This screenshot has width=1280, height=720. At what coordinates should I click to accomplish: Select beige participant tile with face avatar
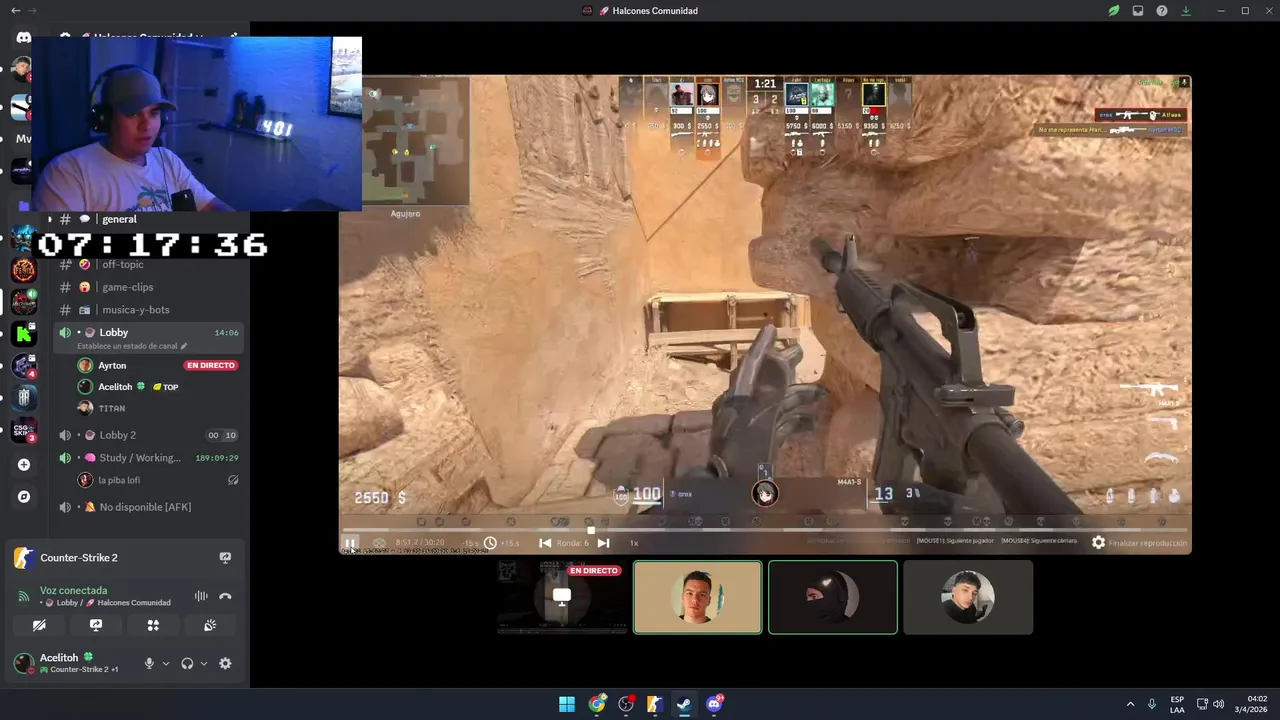pyautogui.click(x=698, y=597)
